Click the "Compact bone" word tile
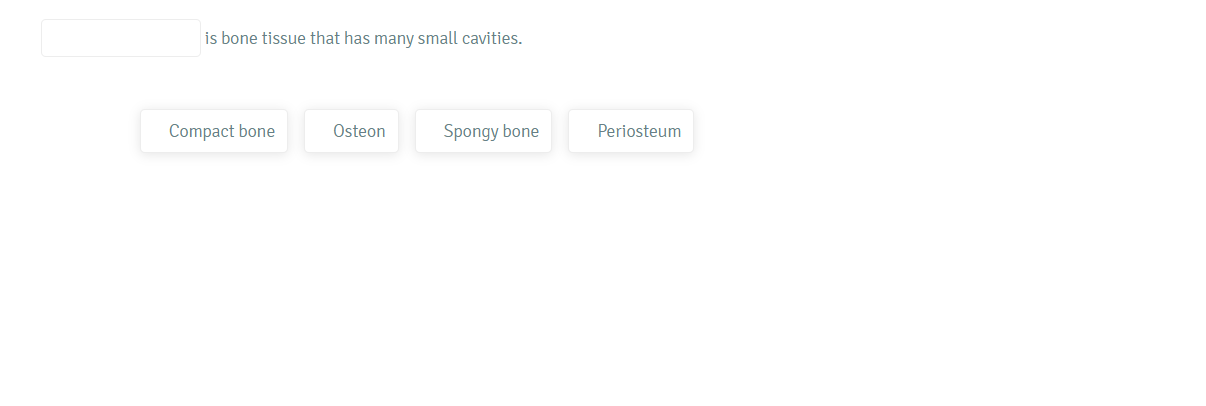Screen dimensions: 1206x406 coord(214,131)
